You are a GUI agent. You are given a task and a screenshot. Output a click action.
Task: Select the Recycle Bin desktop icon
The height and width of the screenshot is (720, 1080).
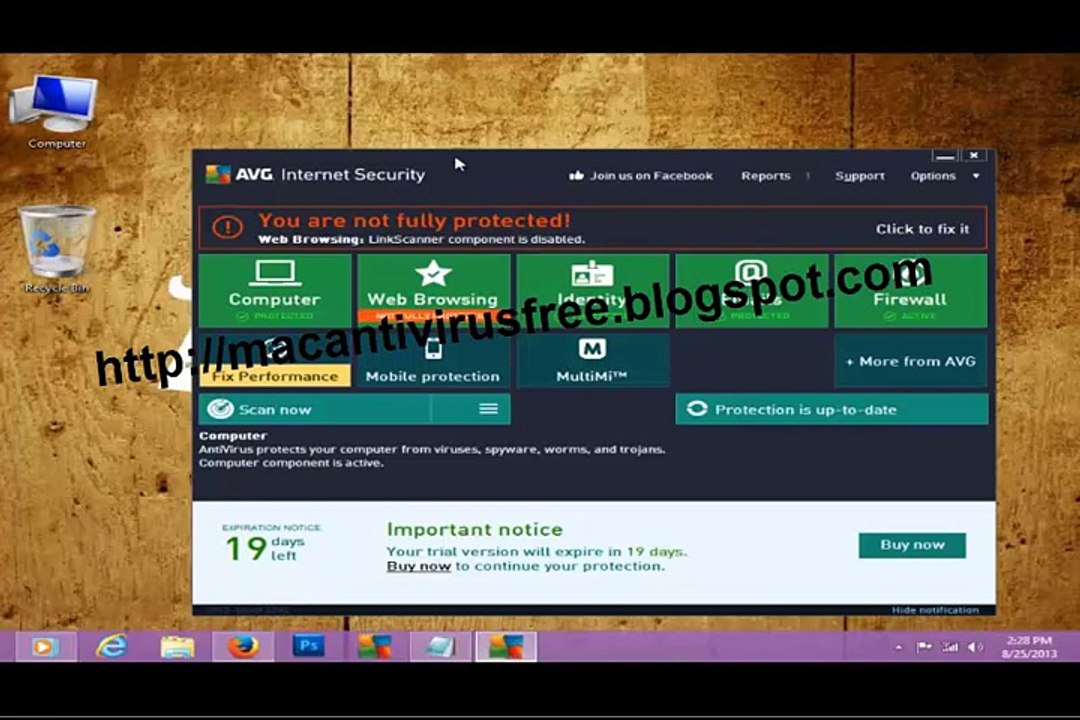56,249
